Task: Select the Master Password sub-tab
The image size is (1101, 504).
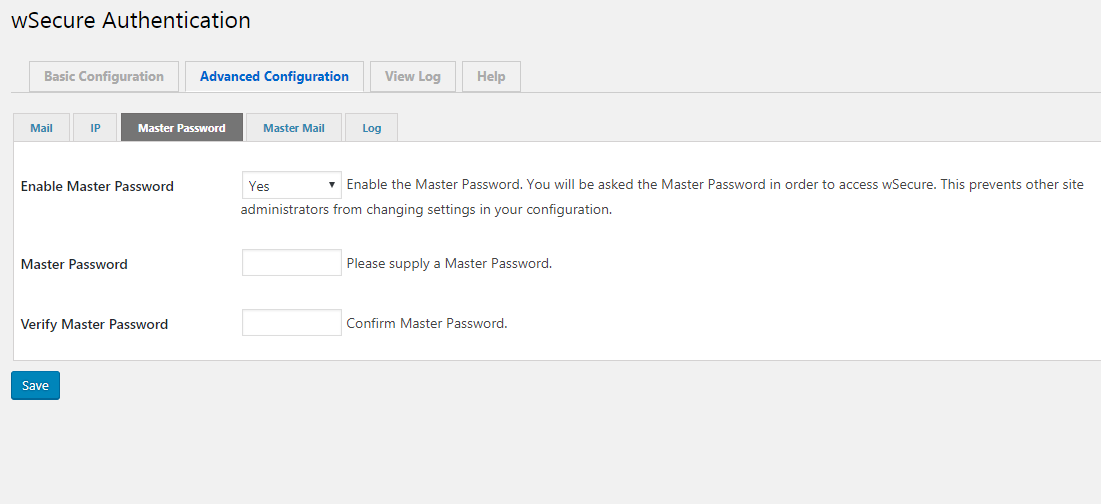Action: point(182,128)
